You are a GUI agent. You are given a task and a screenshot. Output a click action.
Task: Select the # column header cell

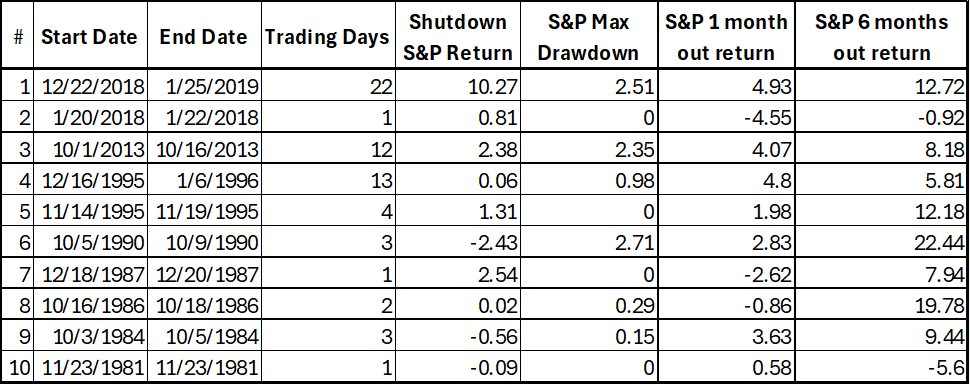tap(18, 36)
